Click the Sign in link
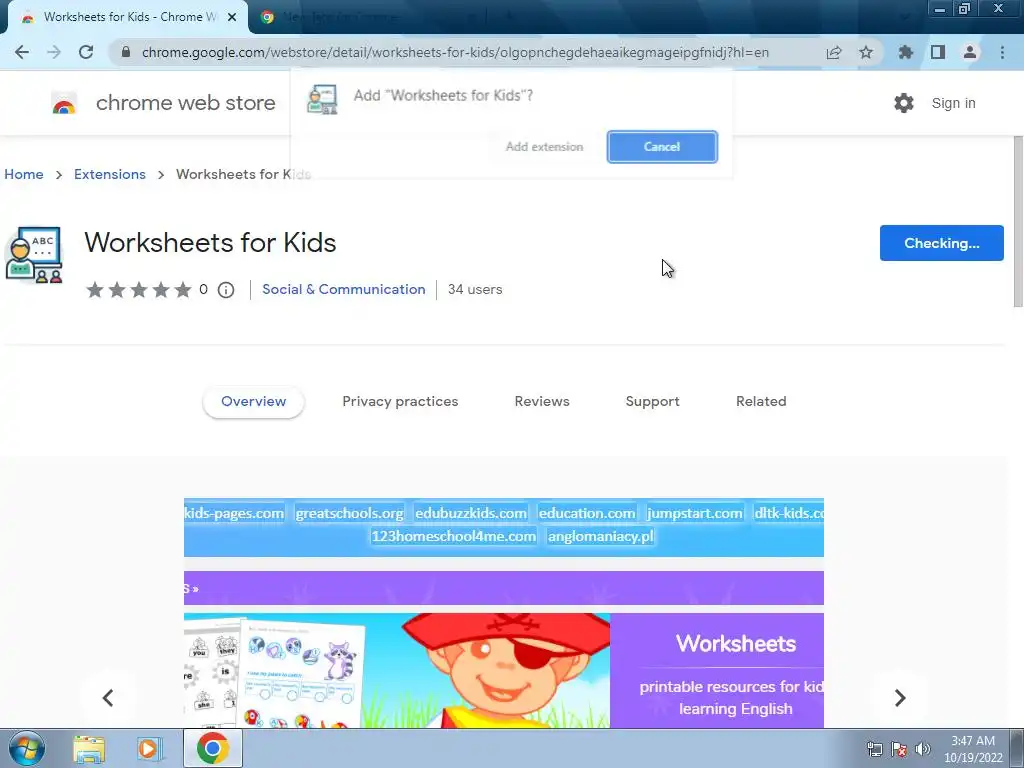The height and width of the screenshot is (768, 1024). [x=953, y=103]
